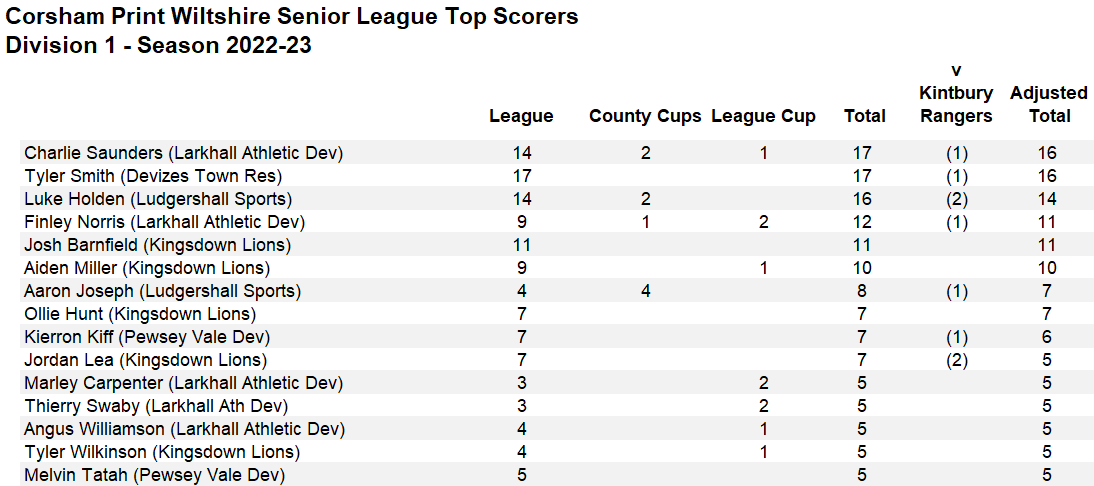The height and width of the screenshot is (486, 1094).
Task: Select the Jordan Lea row name
Action: (145, 360)
